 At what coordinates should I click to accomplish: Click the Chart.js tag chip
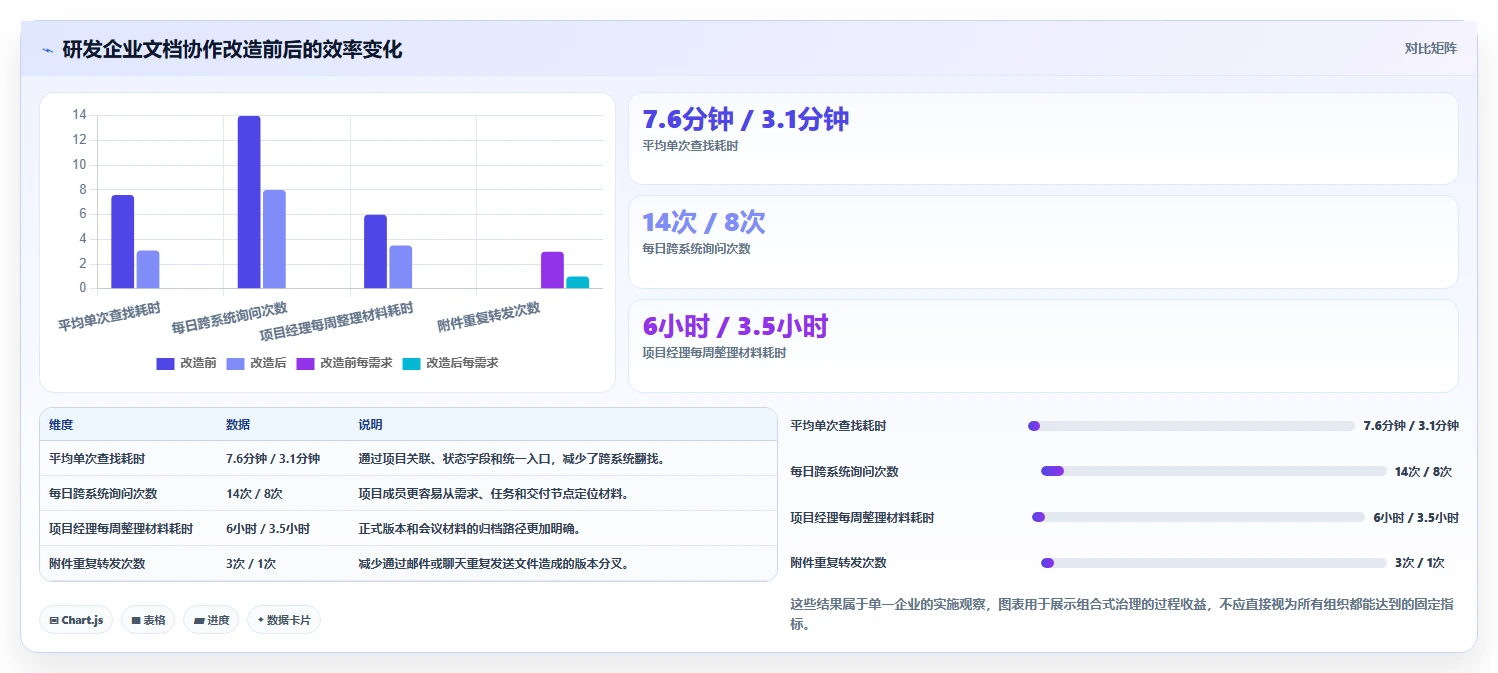[x=76, y=620]
